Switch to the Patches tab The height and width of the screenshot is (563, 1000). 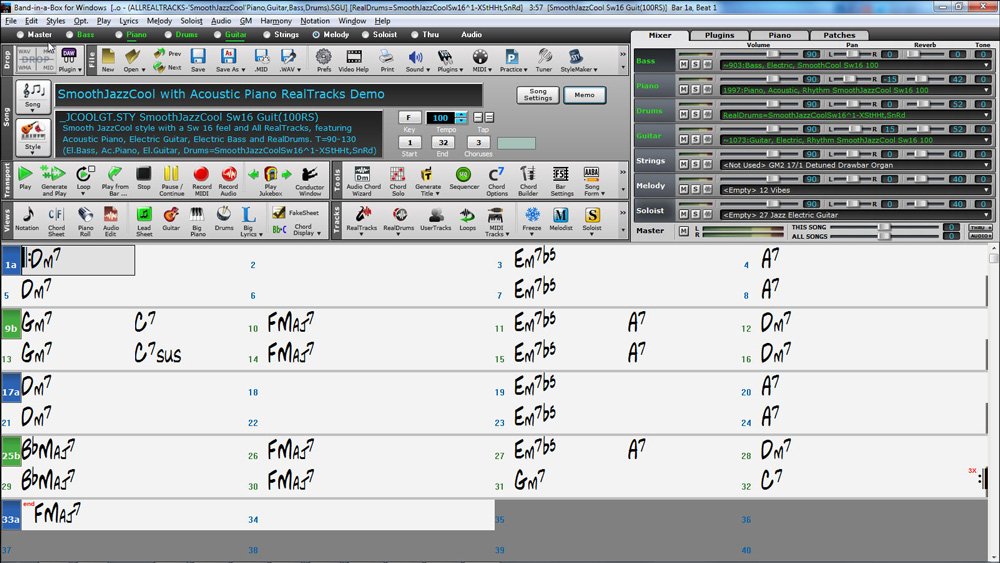(x=839, y=35)
